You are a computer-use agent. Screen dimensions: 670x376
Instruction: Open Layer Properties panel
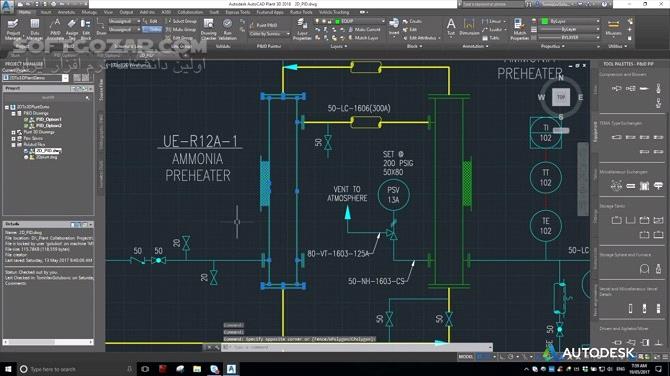pyautogui.click(x=302, y=29)
